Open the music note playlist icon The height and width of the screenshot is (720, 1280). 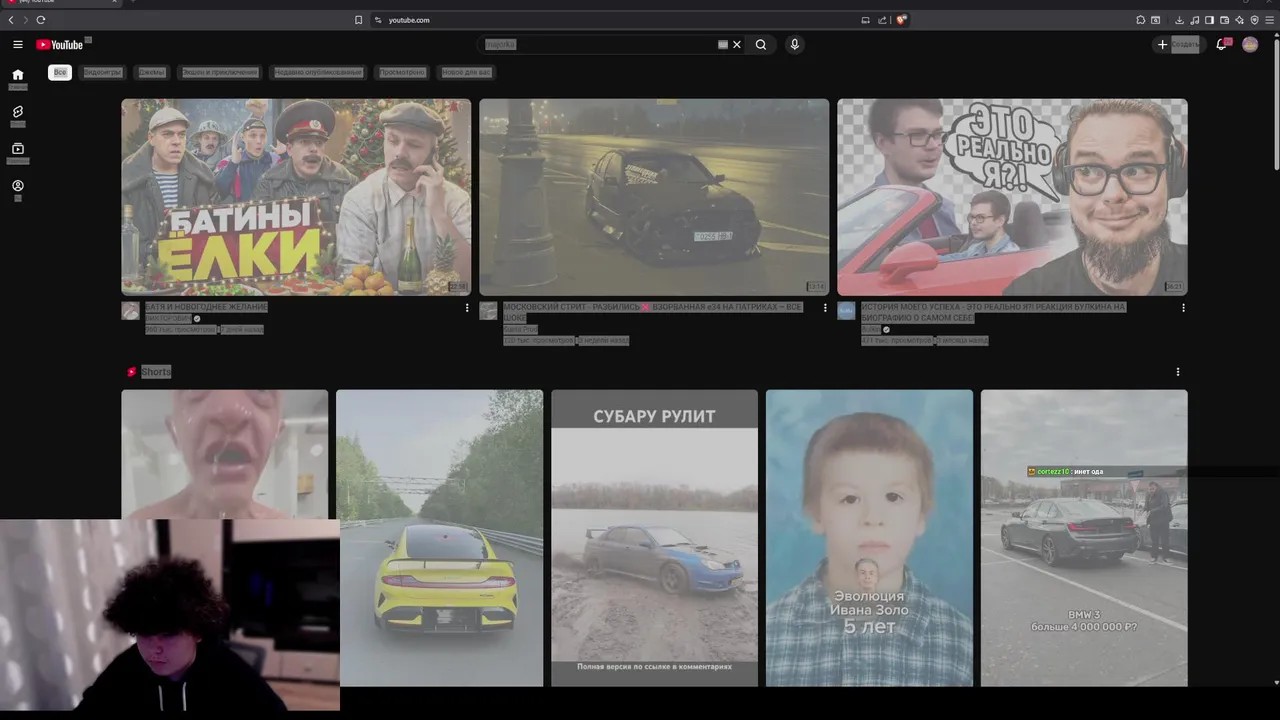point(1194,20)
